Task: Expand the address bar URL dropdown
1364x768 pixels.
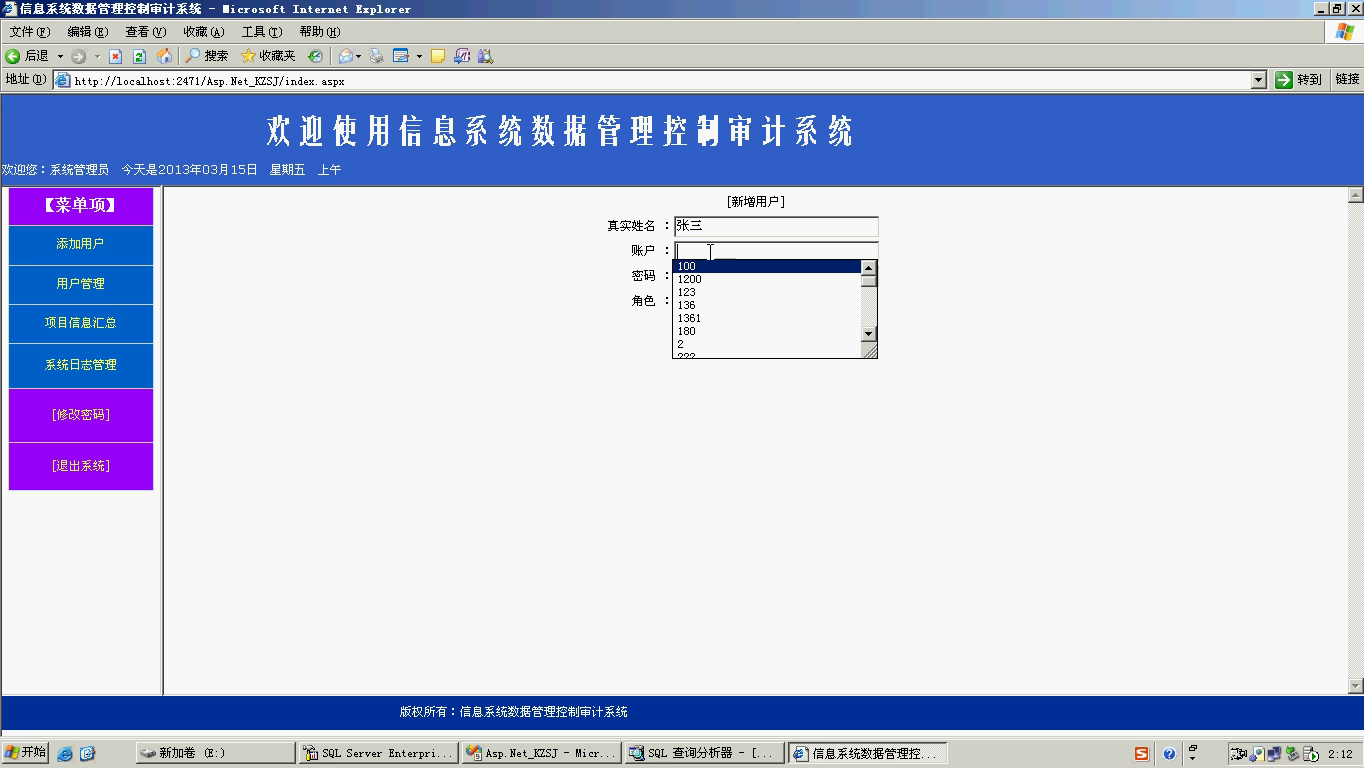Action: coord(1259,80)
